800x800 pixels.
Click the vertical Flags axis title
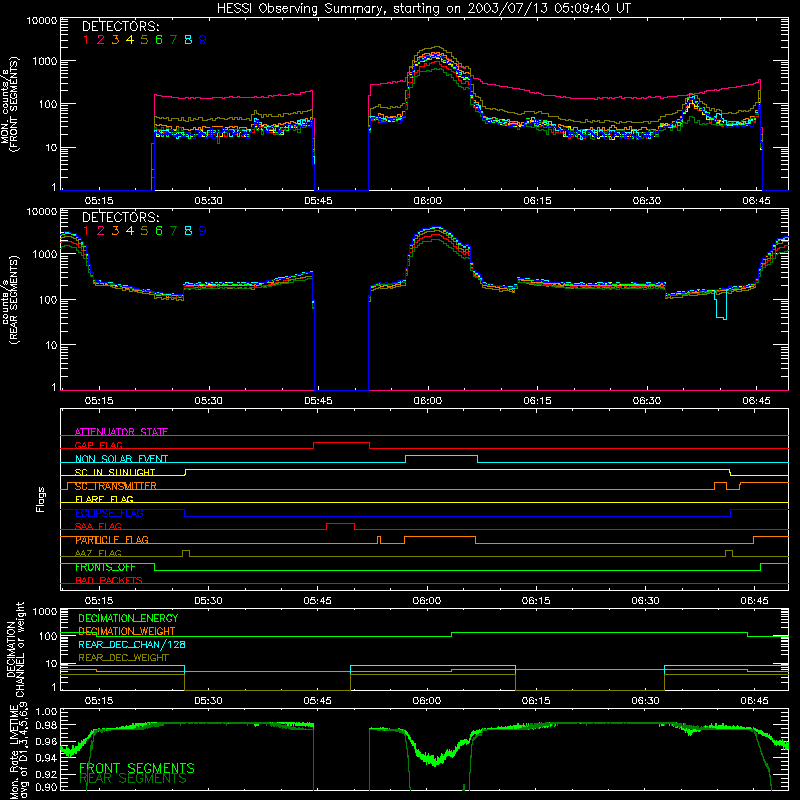[x=41, y=499]
